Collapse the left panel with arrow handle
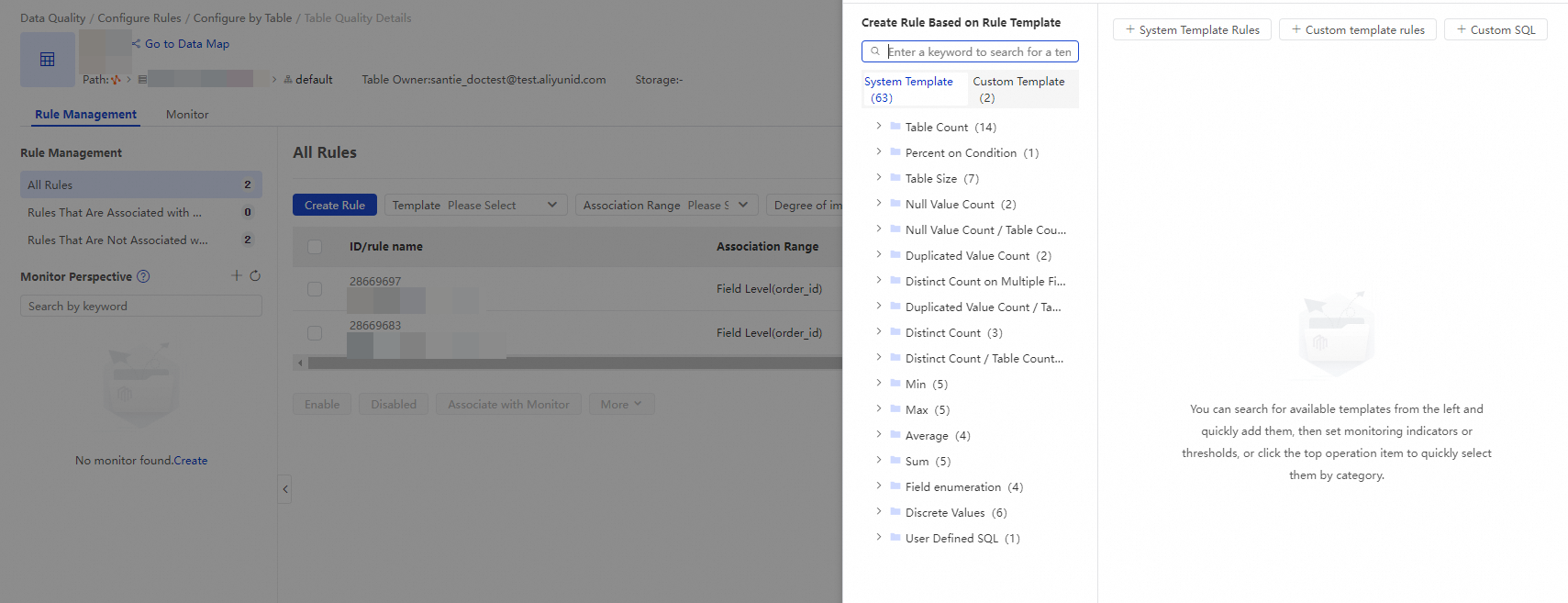 point(285,489)
